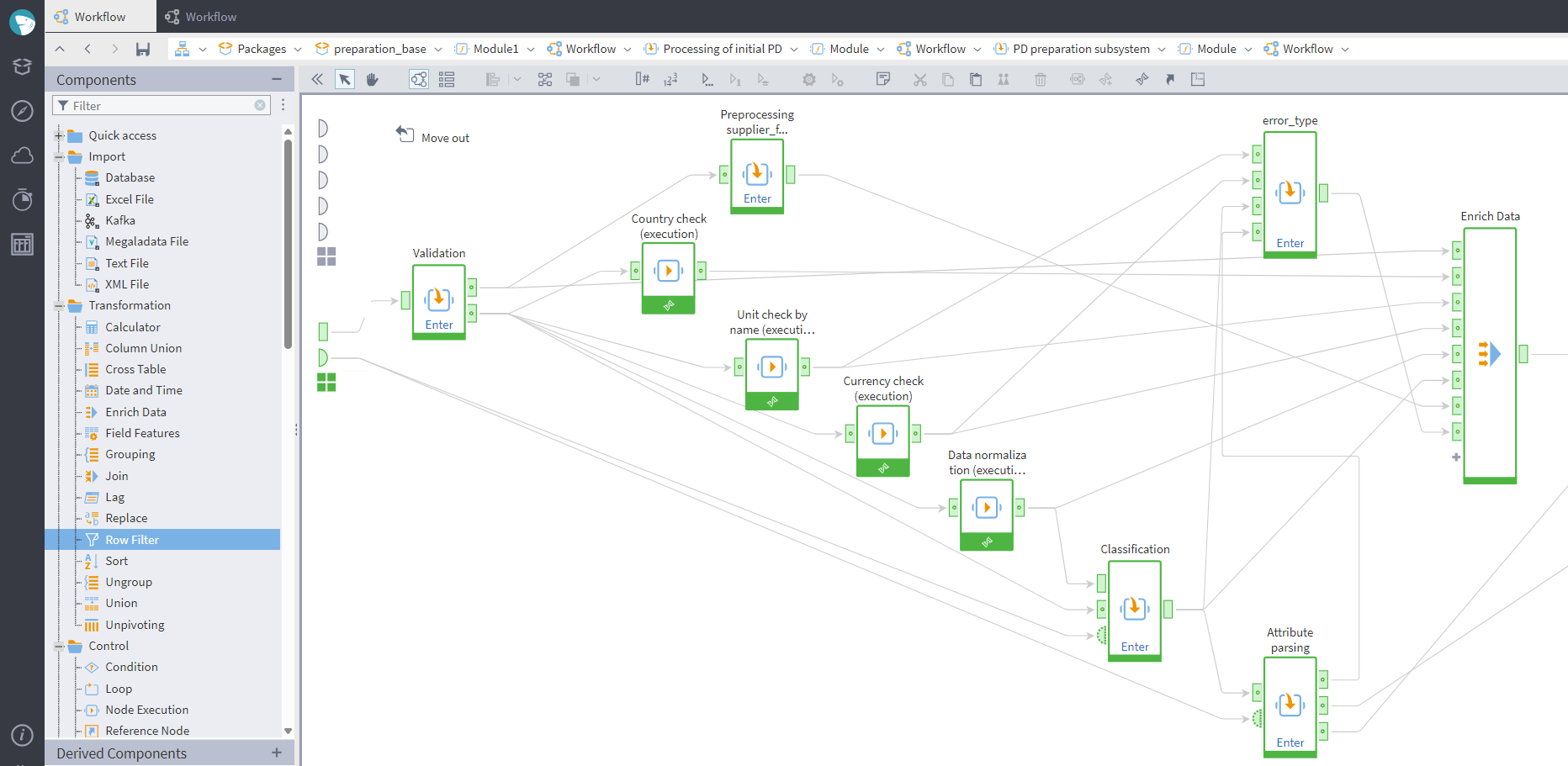Viewport: 1568px width, 766px height.
Task: Click the components Filter input field
Action: click(160, 106)
